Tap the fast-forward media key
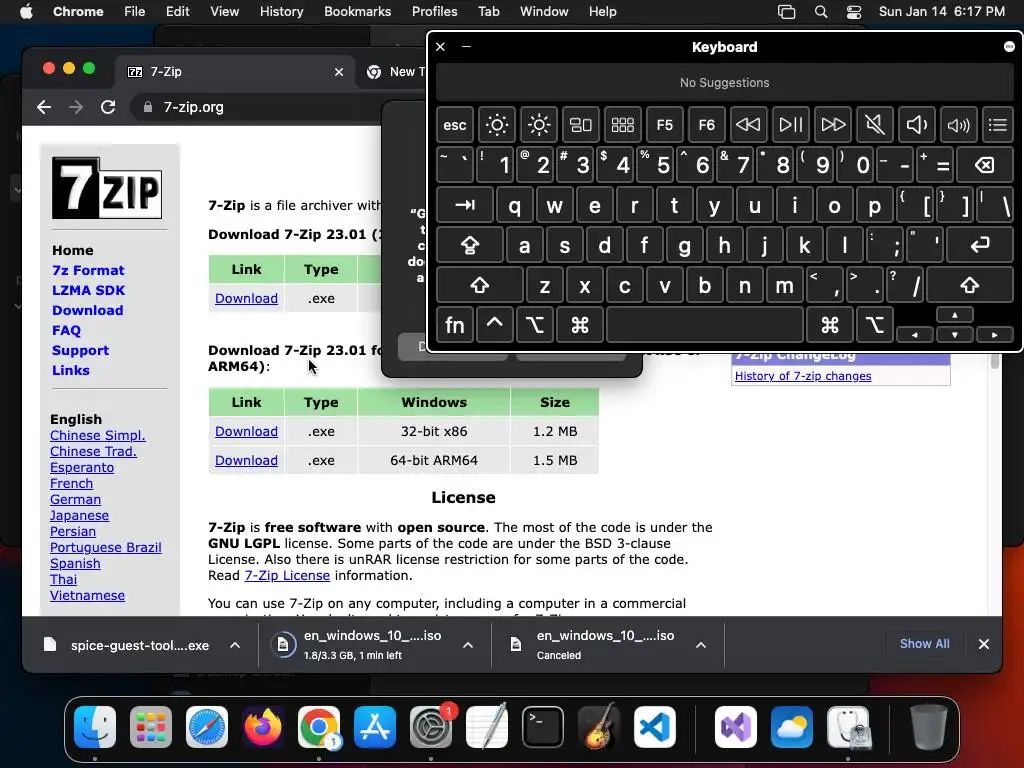The height and width of the screenshot is (768, 1024). tap(833, 125)
